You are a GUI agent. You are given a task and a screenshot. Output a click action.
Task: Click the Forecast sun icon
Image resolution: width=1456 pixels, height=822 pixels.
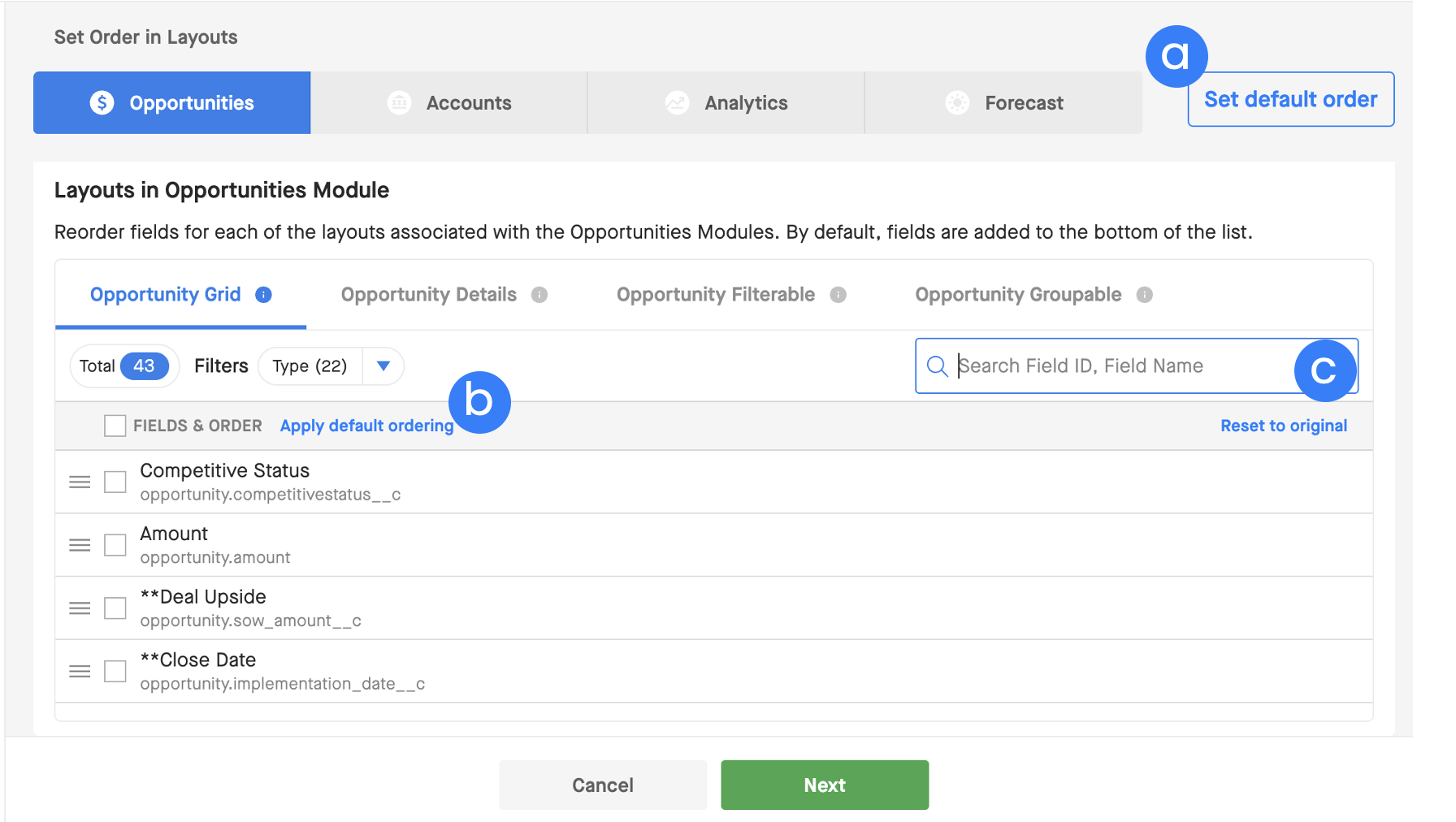pyautogui.click(x=957, y=102)
